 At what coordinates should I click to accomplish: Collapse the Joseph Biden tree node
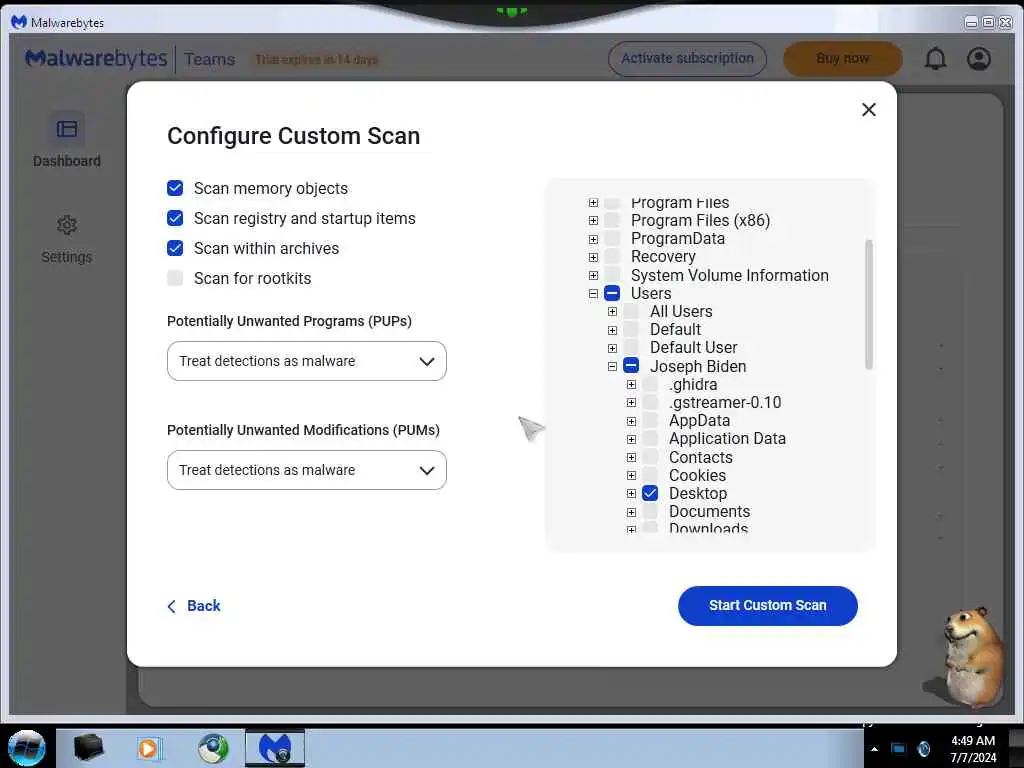612,367
